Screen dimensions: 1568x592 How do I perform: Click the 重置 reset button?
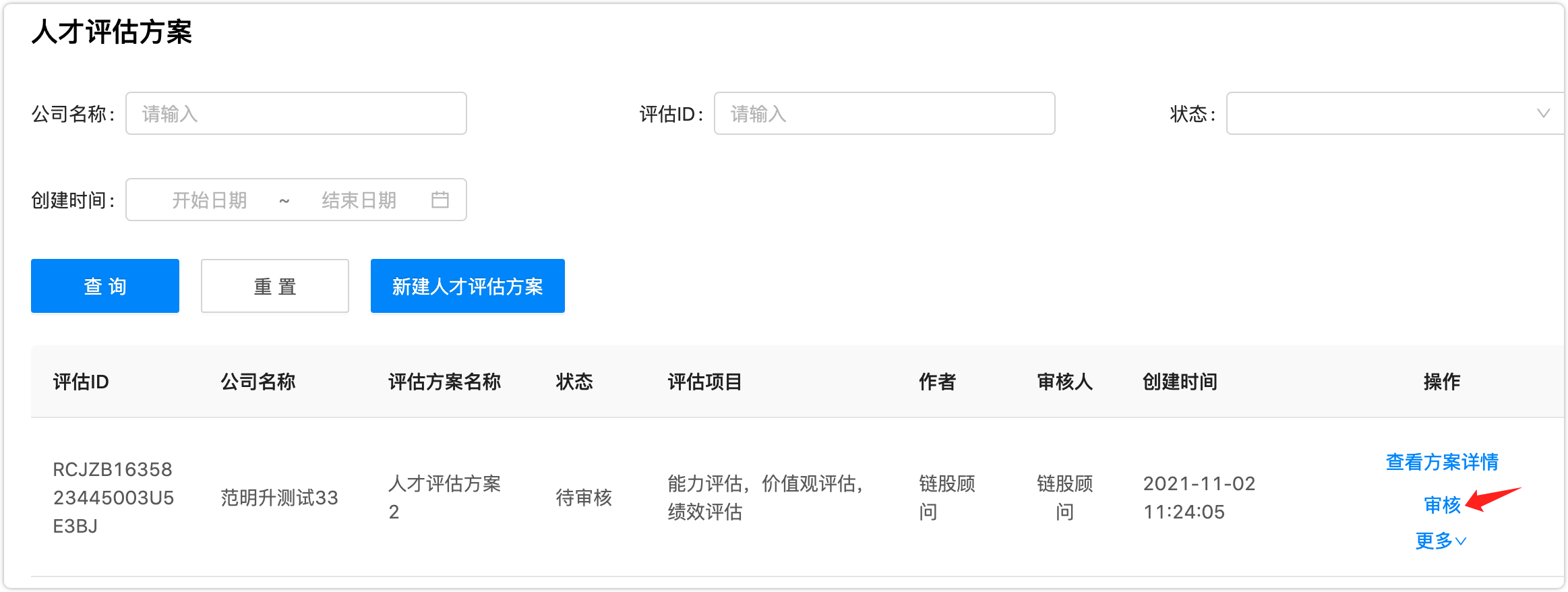275,286
